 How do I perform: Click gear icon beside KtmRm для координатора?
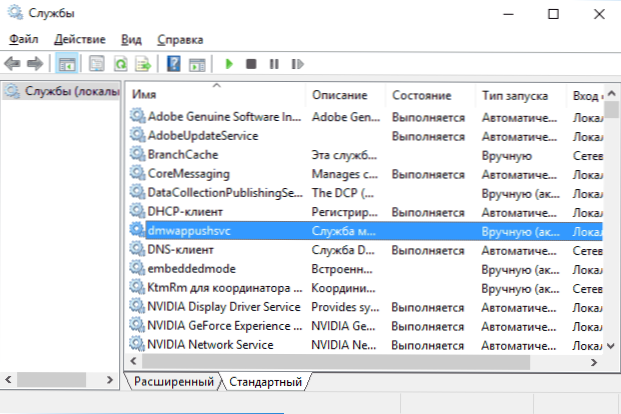point(137,287)
